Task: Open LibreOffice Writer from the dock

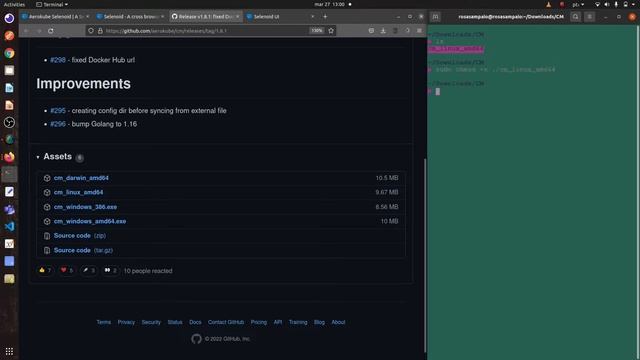Action: pyautogui.click(x=9, y=88)
